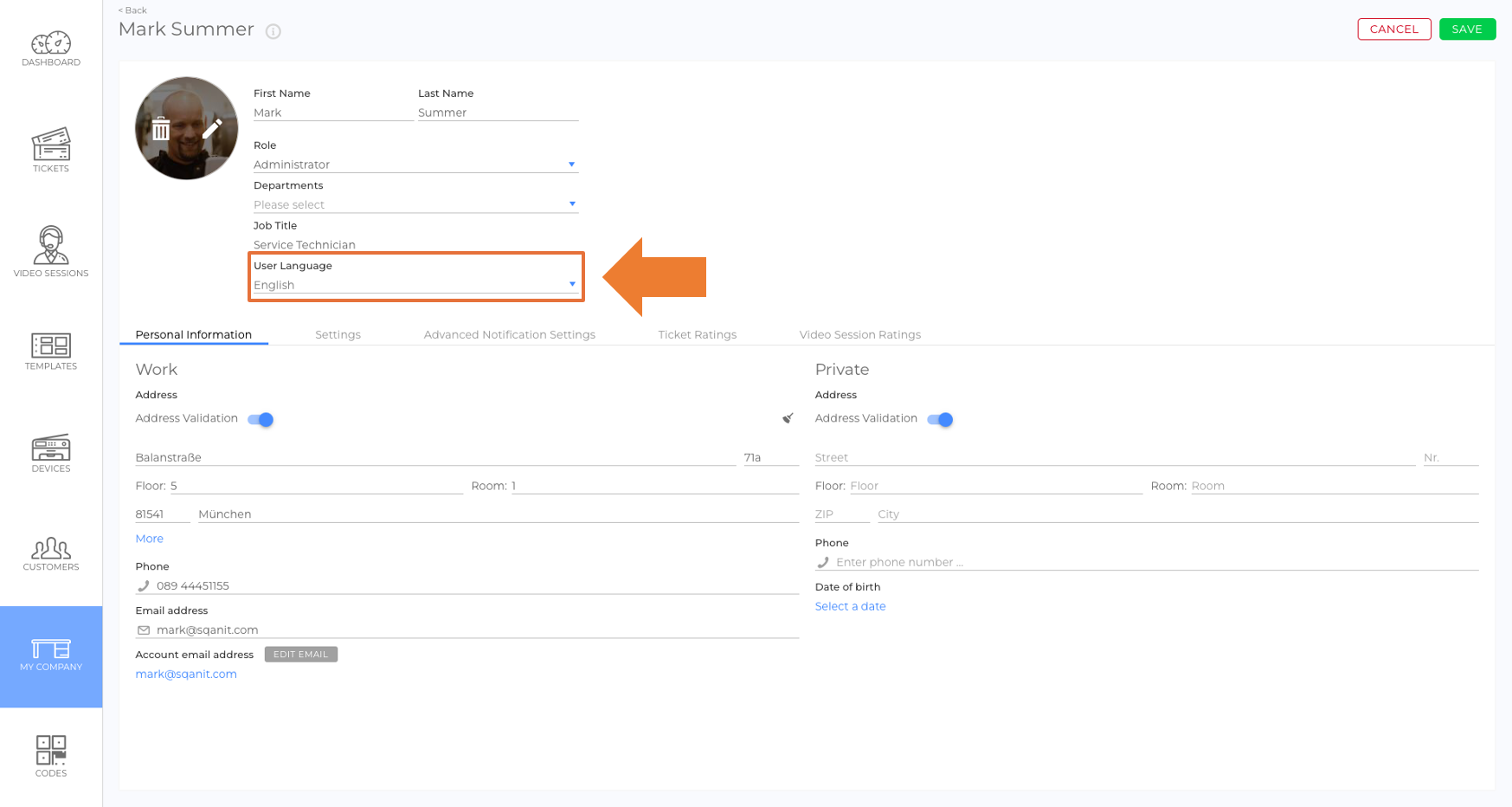Screen dimensions: 1512x807
Task: Edit profile picture with pencil icon
Action: 212,129
